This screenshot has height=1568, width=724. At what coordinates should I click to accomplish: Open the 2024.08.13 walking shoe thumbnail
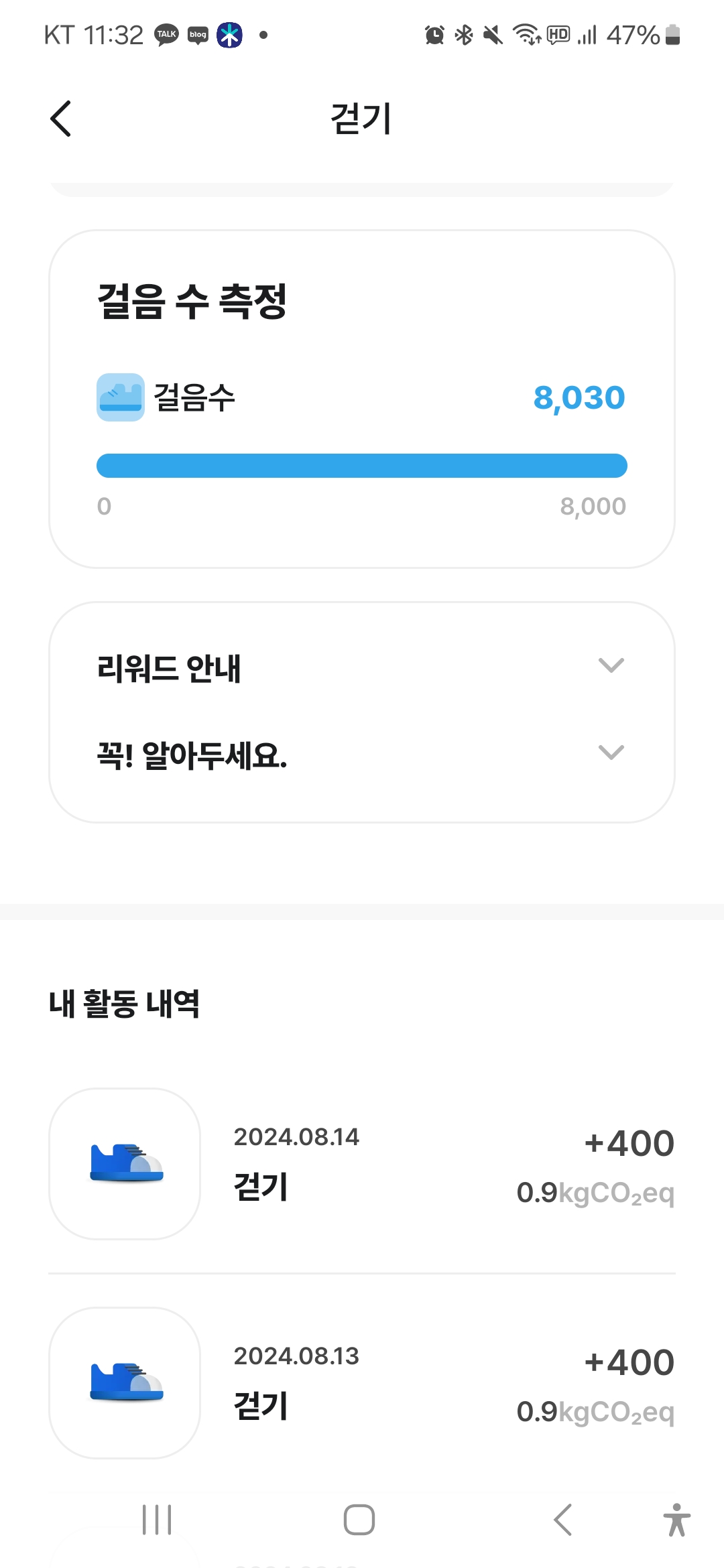(125, 1383)
